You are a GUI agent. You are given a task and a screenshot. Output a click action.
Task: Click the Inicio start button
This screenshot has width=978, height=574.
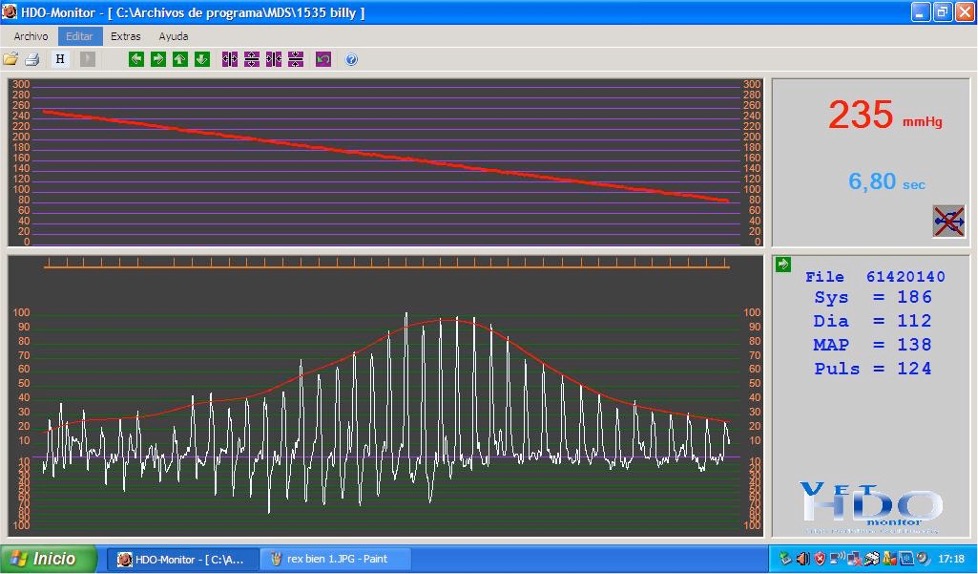[47, 559]
